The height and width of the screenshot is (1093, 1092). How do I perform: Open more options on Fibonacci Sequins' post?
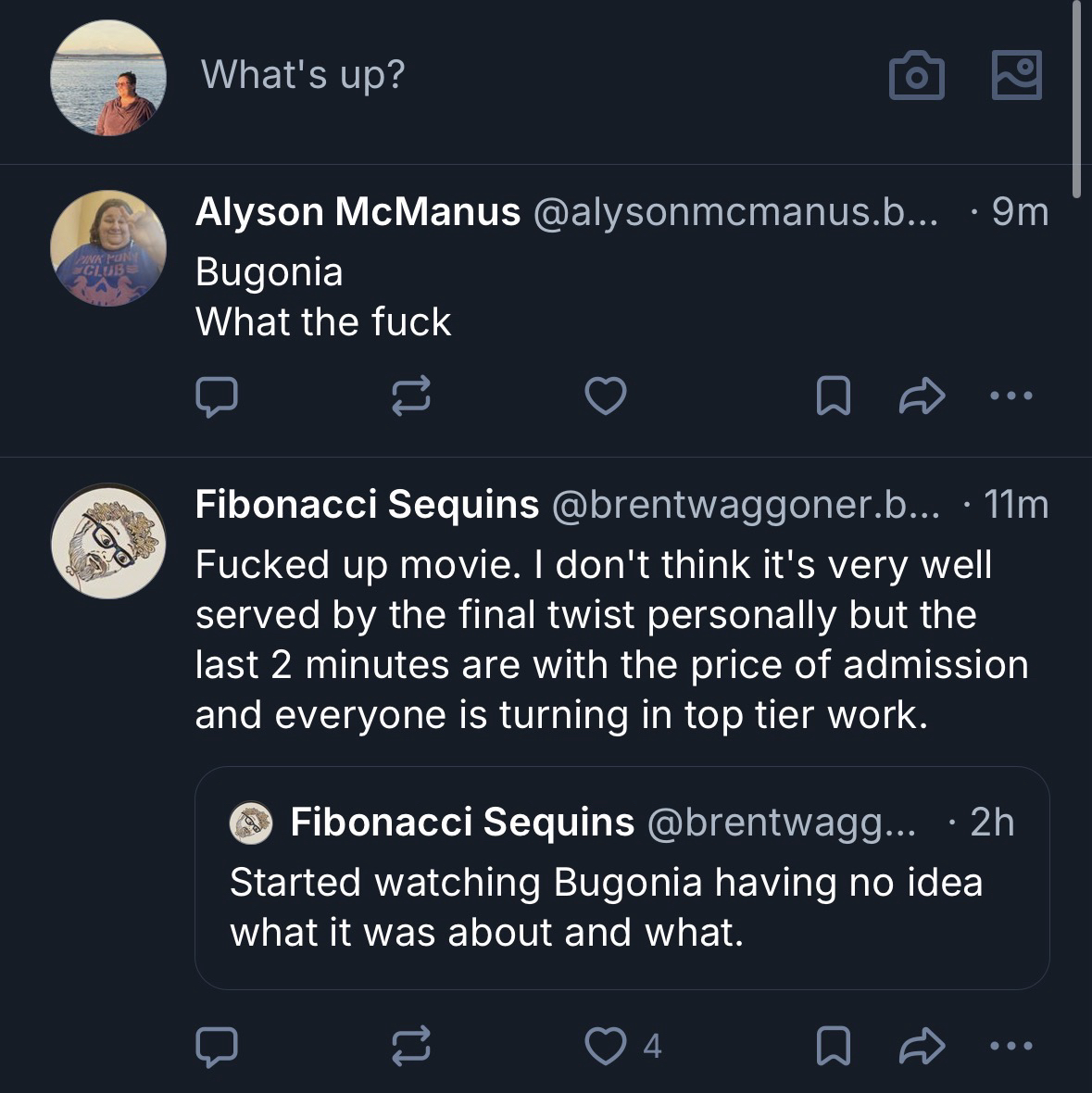[1010, 1046]
